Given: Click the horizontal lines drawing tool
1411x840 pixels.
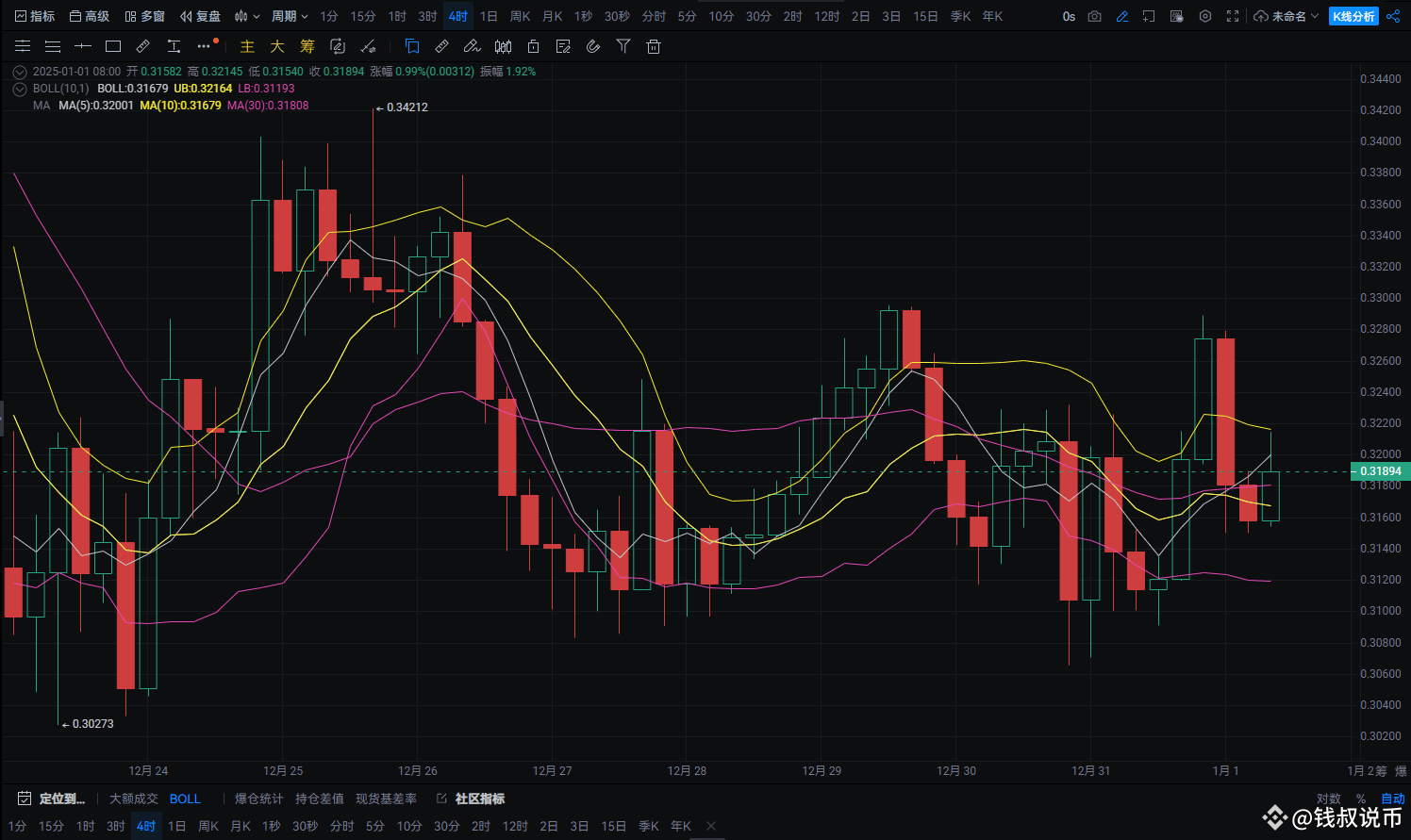Looking at the screenshot, I should pos(23,46).
